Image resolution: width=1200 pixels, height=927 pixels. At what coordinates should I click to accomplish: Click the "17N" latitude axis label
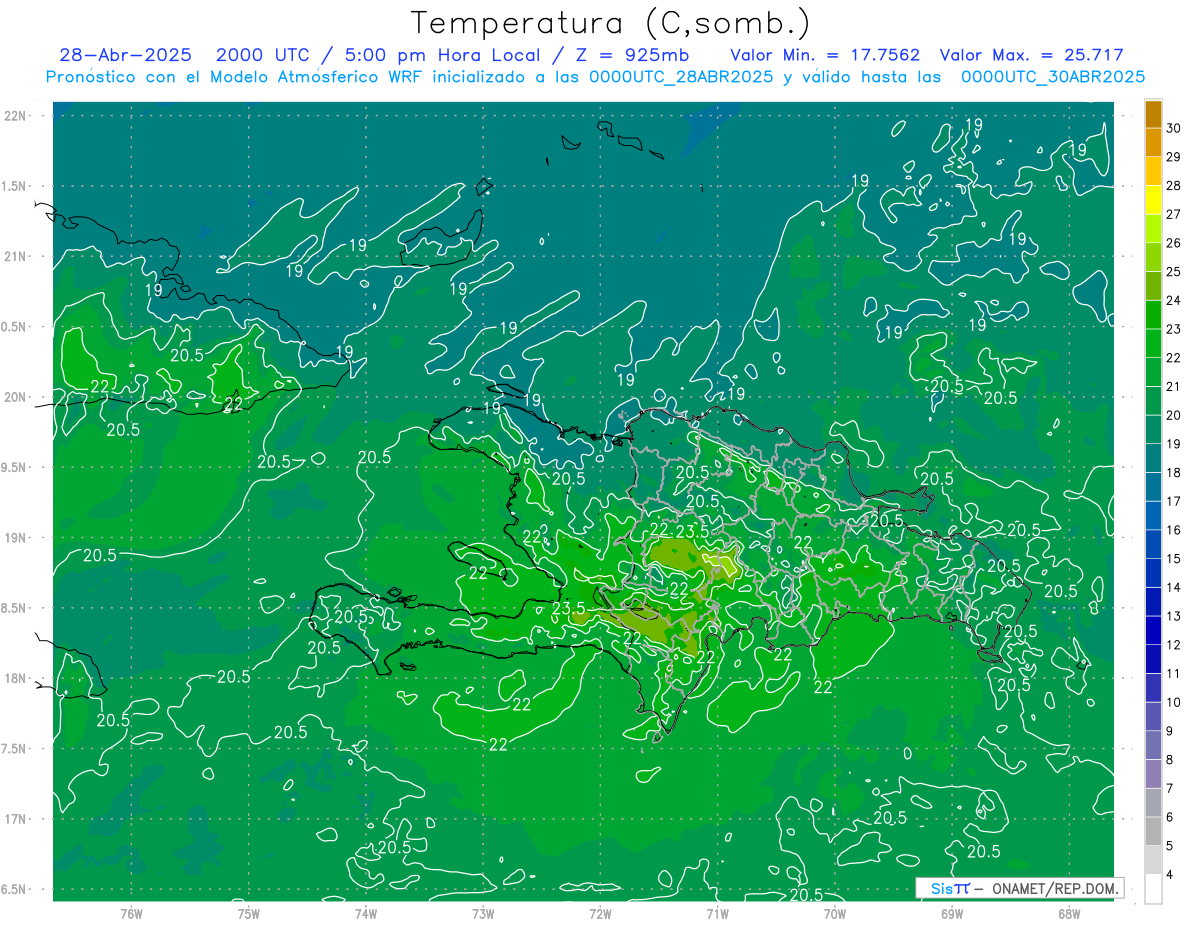click(17, 819)
